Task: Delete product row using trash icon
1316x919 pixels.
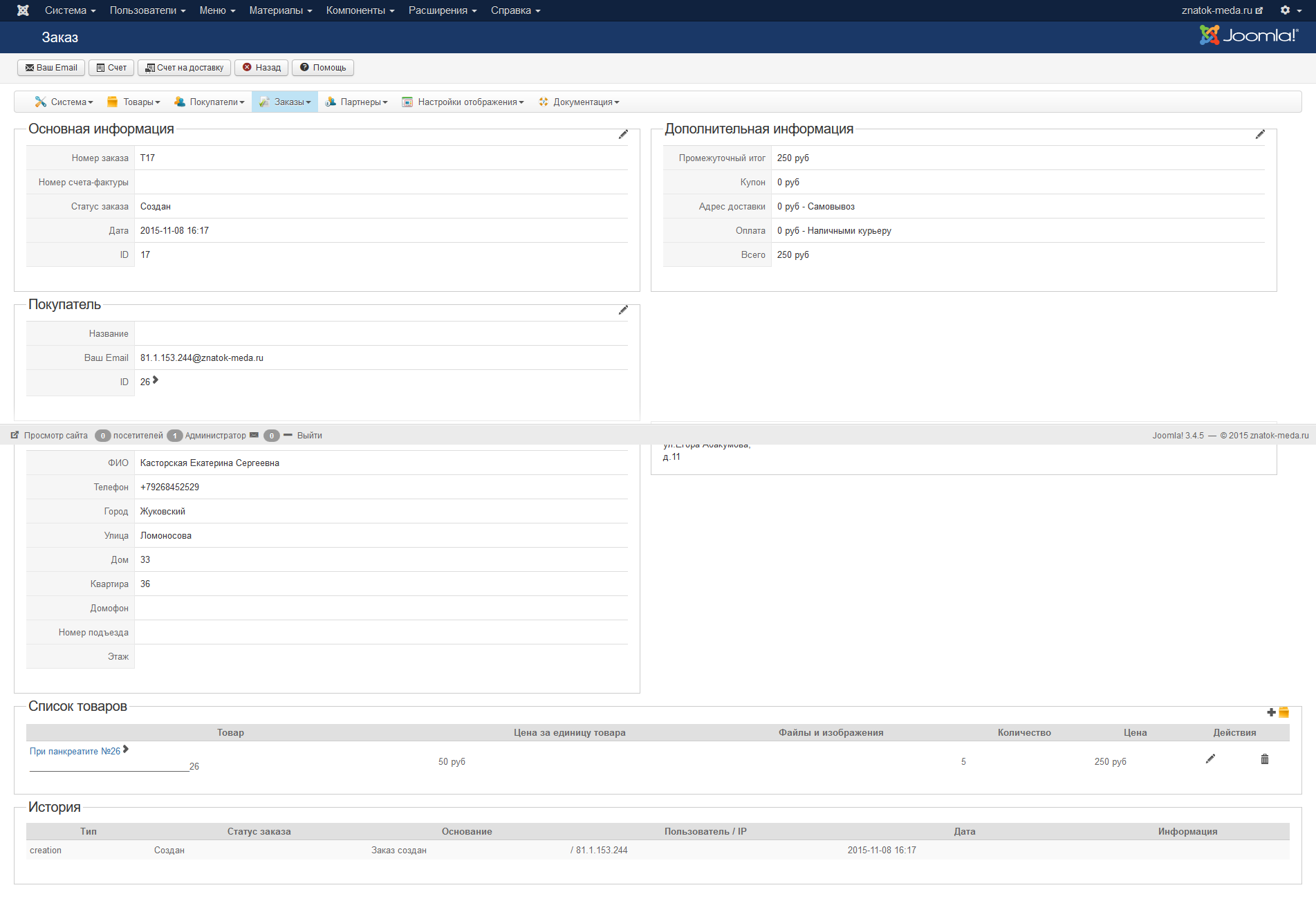Action: 1265,759
